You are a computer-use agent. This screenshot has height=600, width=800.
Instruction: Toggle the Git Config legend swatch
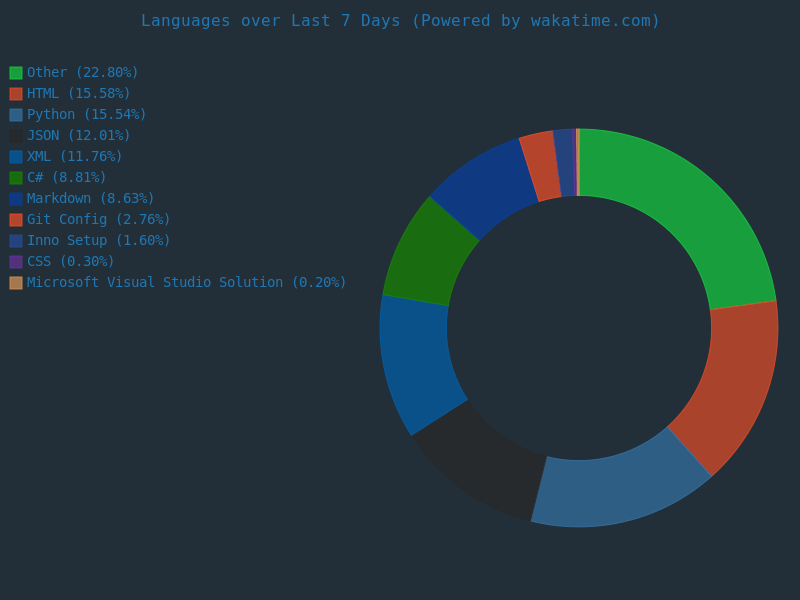[x=16, y=220]
